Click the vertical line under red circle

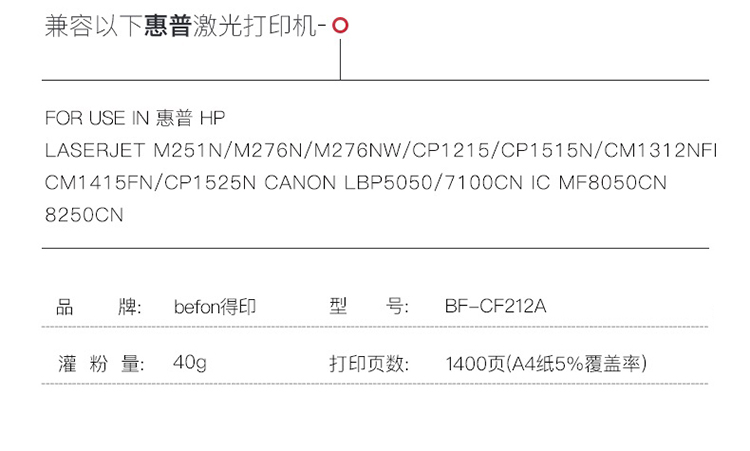(340, 59)
